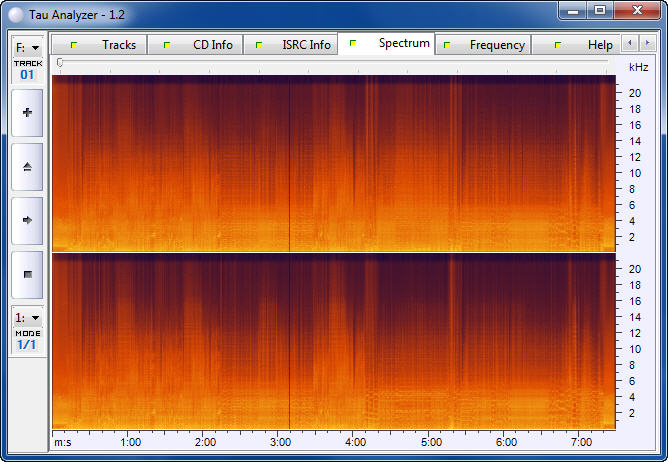
Task: Expand the mode speed dropdown
Action: pos(27,317)
